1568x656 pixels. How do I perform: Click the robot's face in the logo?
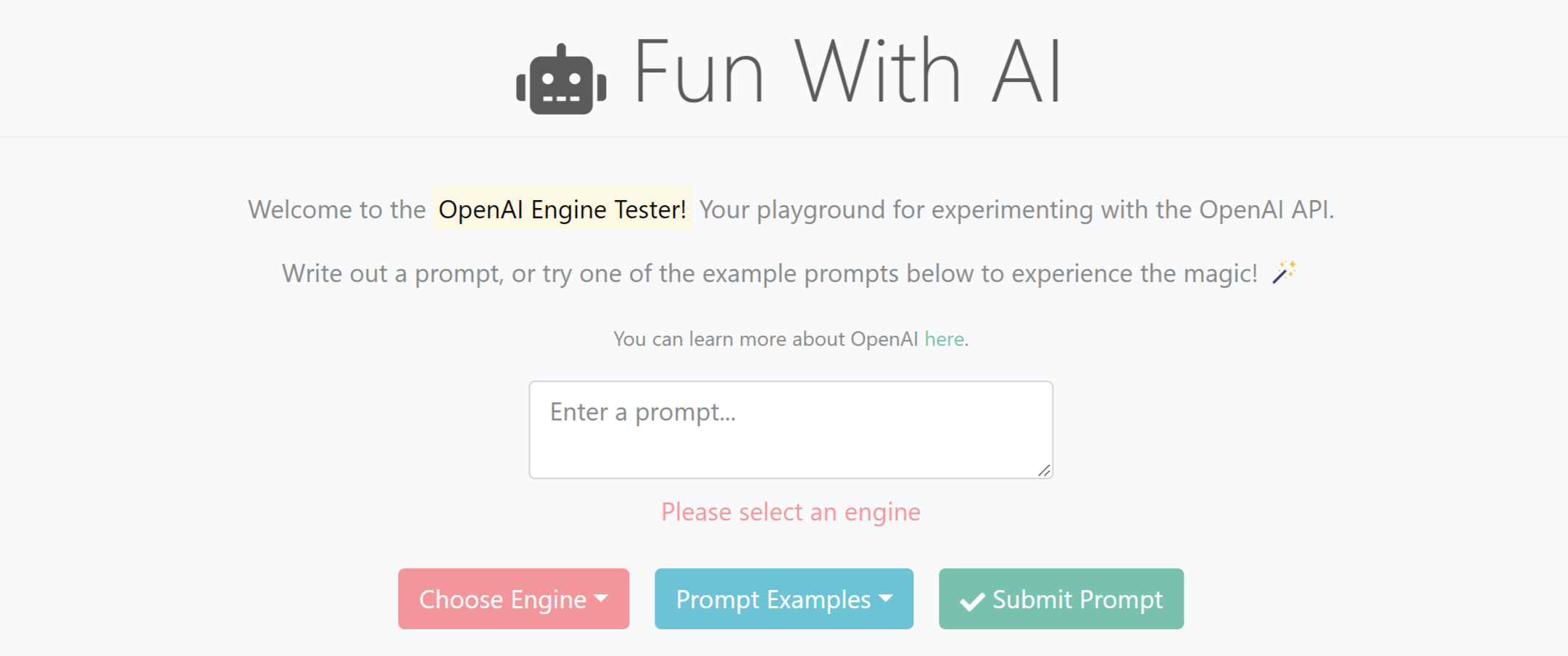pos(560,83)
